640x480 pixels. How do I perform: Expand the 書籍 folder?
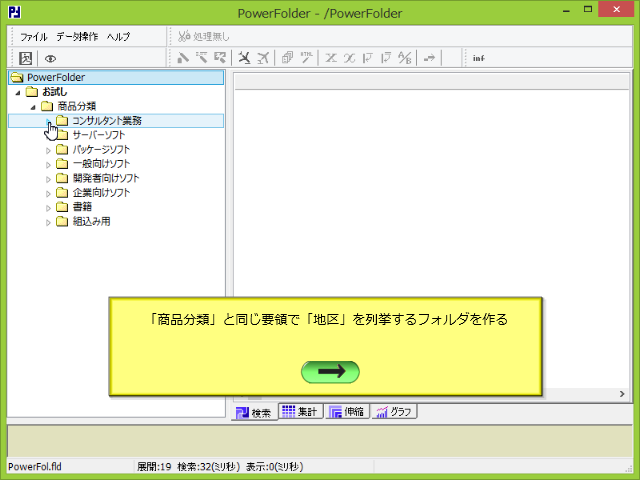(x=48, y=208)
